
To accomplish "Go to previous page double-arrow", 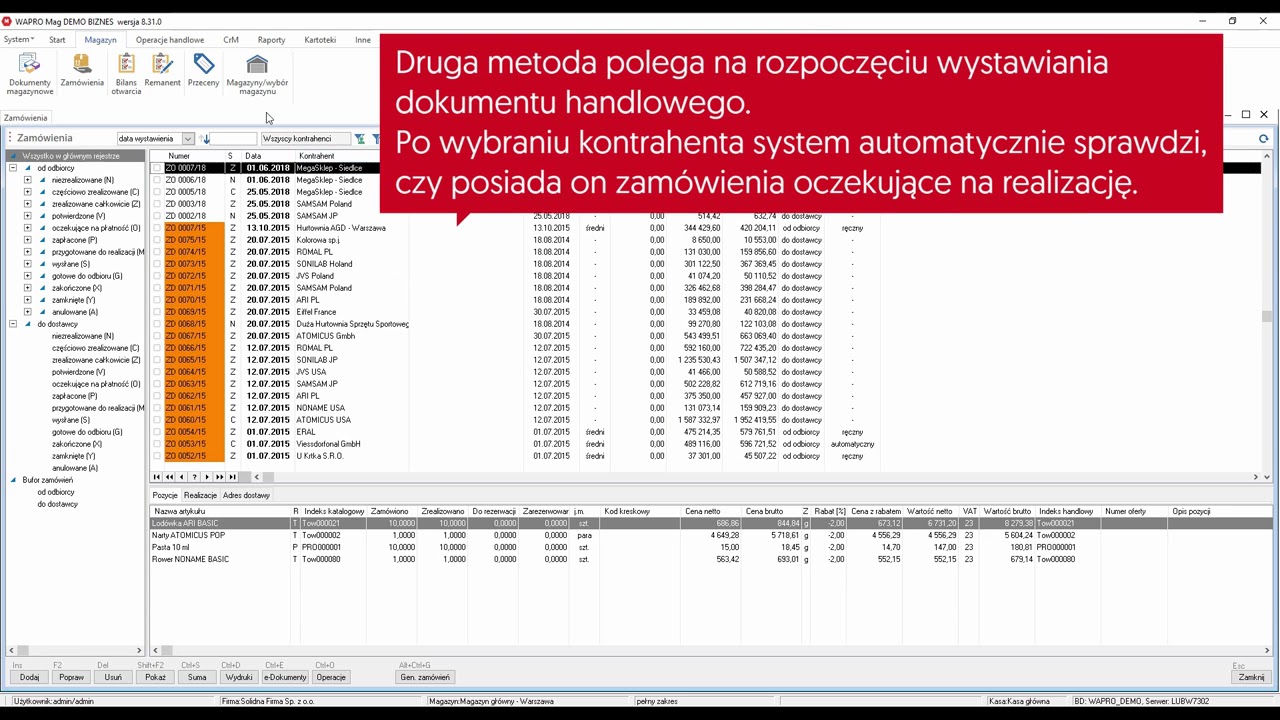I will coord(169,477).
